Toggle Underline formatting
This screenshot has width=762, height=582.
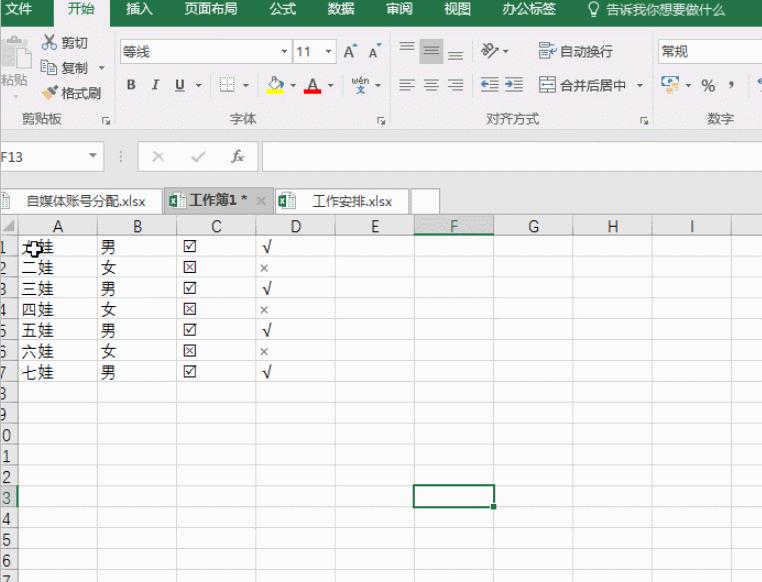[180, 85]
